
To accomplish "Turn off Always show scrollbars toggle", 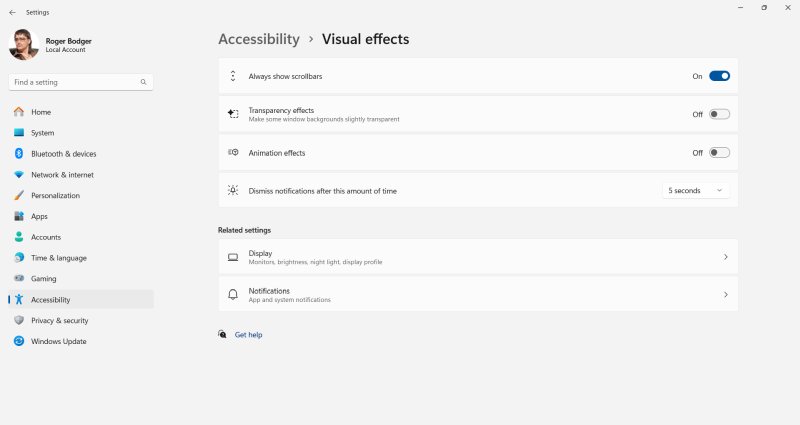I will [x=719, y=76].
